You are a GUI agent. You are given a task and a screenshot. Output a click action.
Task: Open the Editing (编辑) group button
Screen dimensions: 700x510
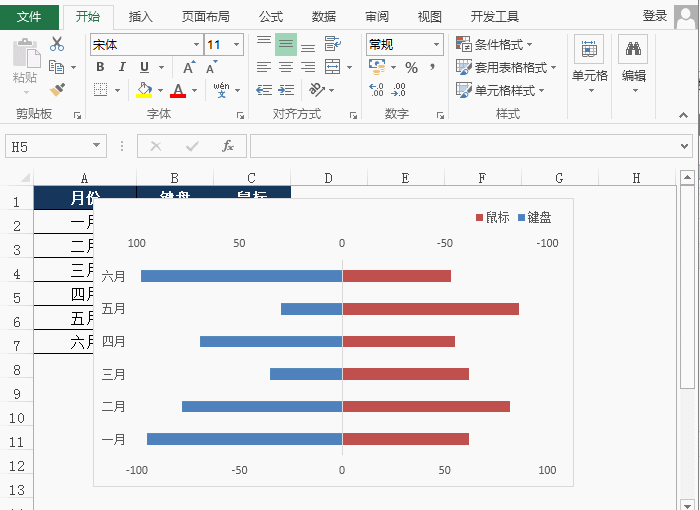633,65
